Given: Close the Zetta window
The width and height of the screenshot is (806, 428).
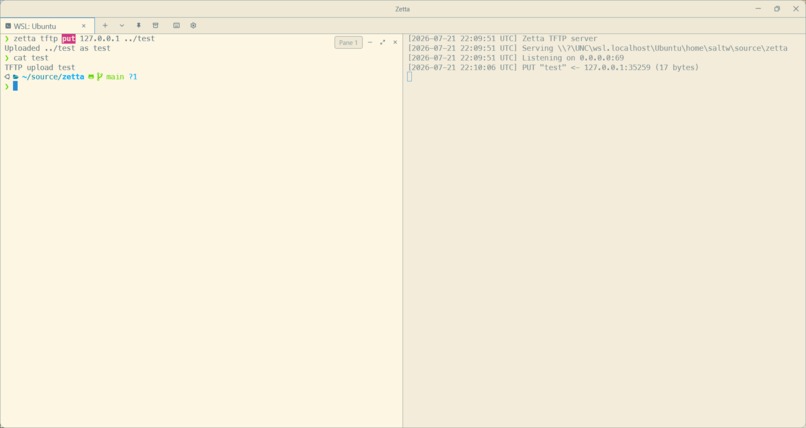Looking at the screenshot, I should tap(796, 9).
